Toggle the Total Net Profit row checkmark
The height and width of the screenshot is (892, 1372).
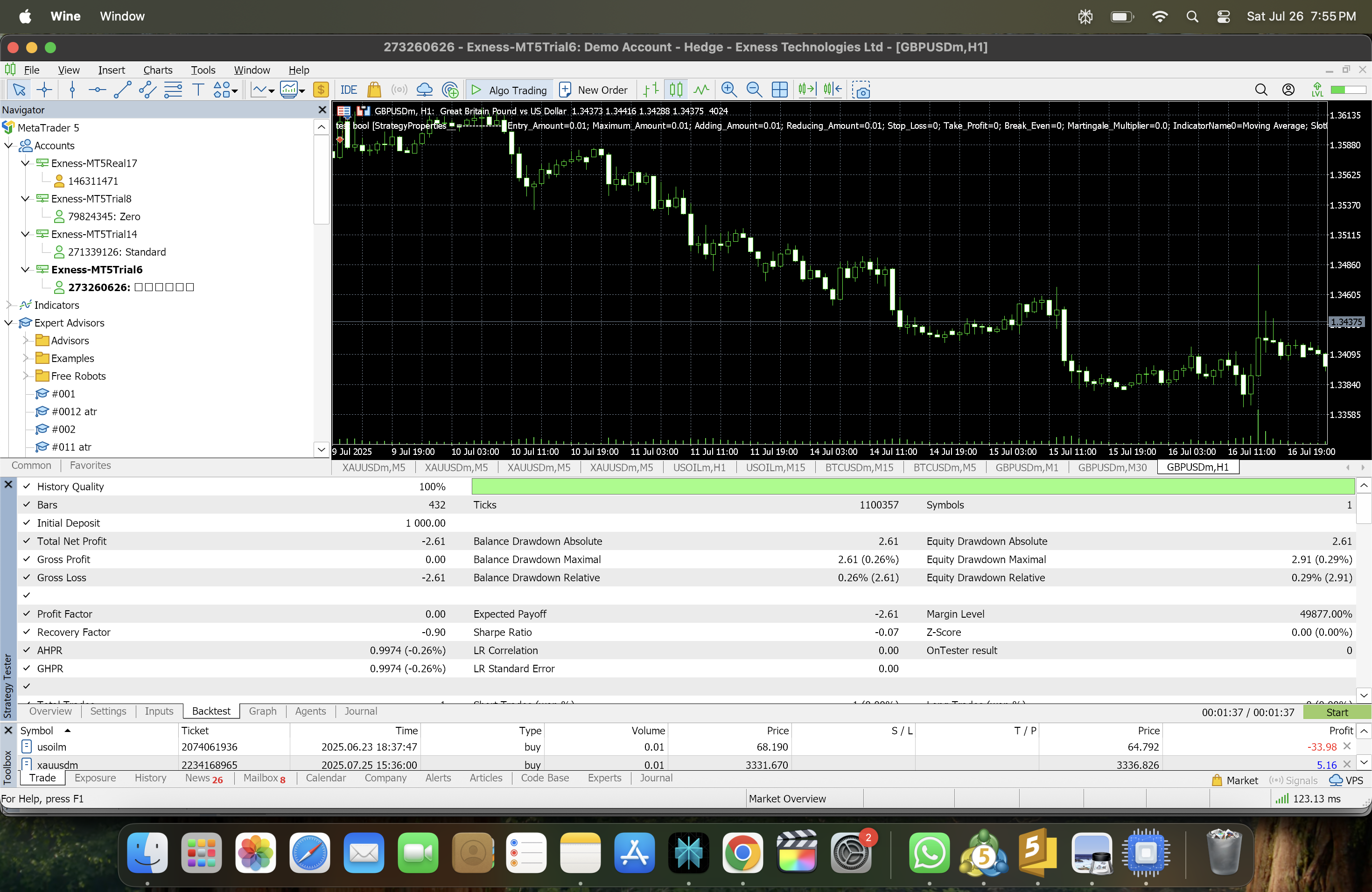point(27,541)
